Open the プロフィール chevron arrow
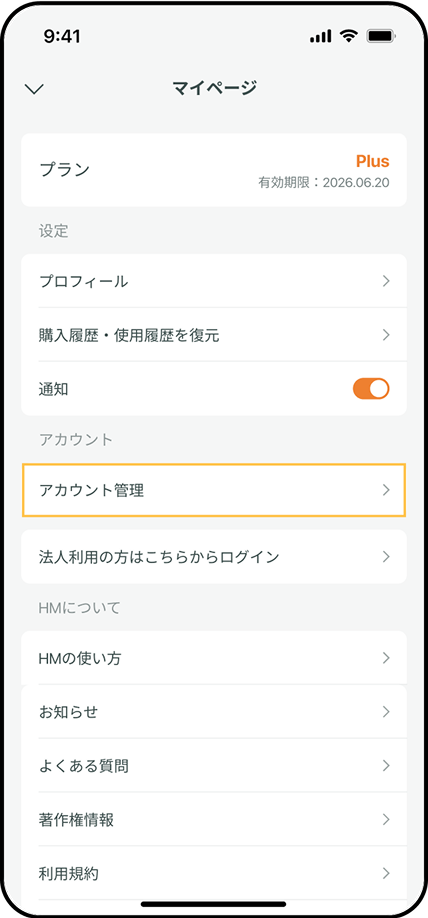Screen dimensions: 428x918 coord(386,281)
